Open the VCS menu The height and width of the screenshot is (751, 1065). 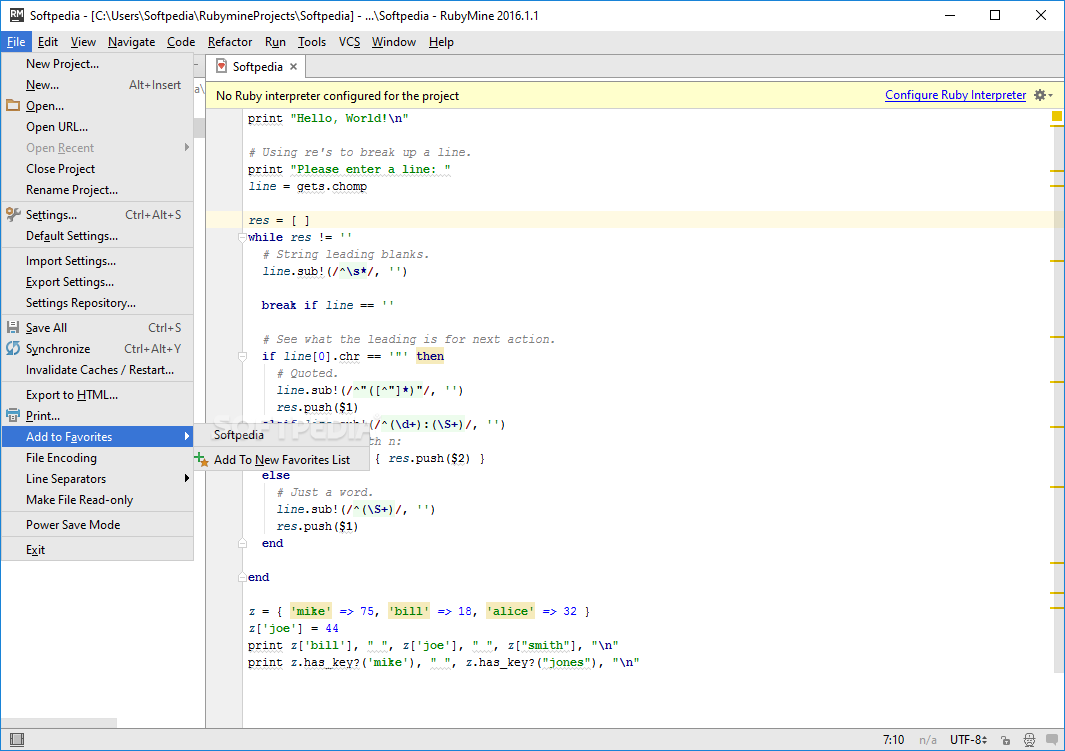[x=349, y=42]
